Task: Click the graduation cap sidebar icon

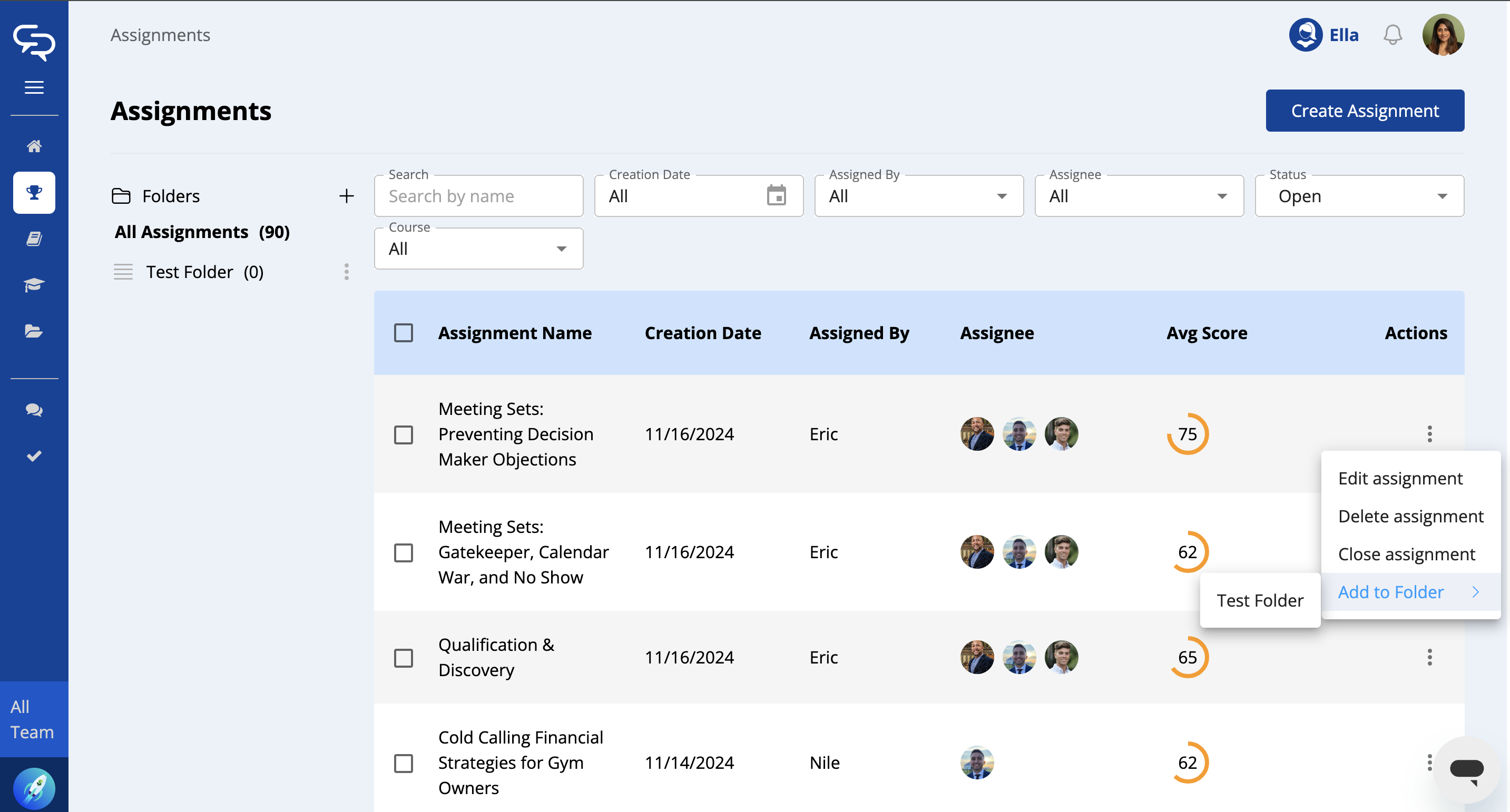Action: (34, 285)
